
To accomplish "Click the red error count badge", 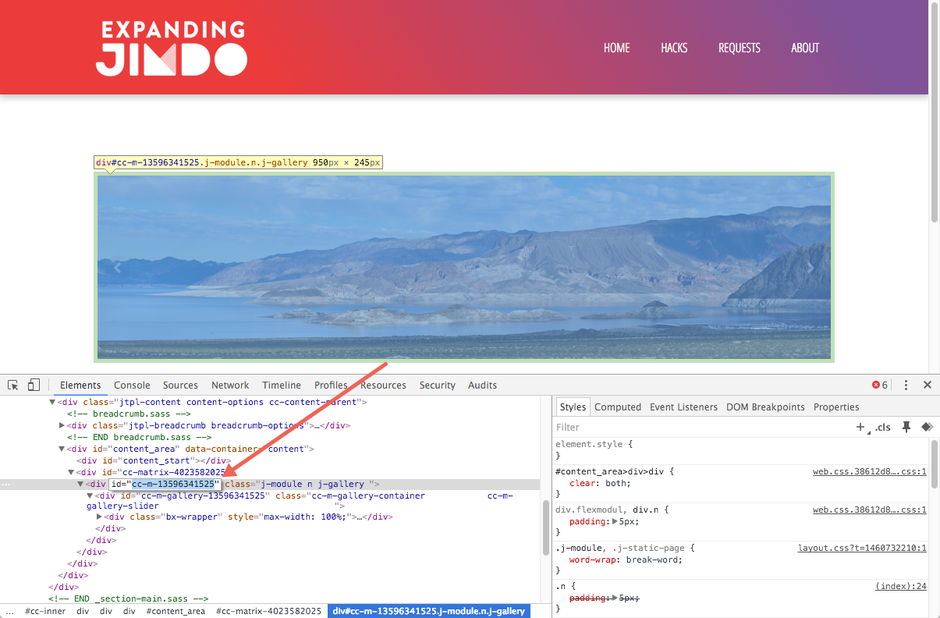I will [878, 384].
